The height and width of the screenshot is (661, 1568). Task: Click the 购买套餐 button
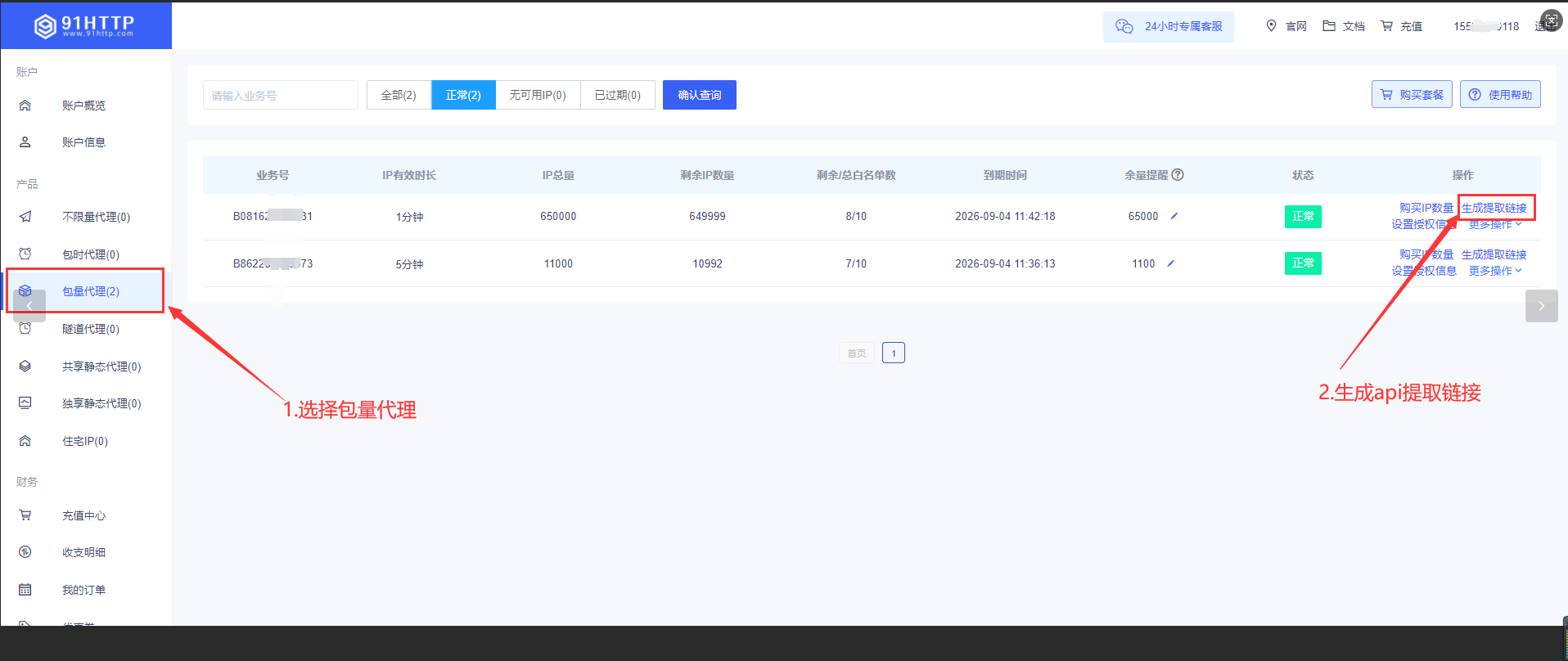1412,95
